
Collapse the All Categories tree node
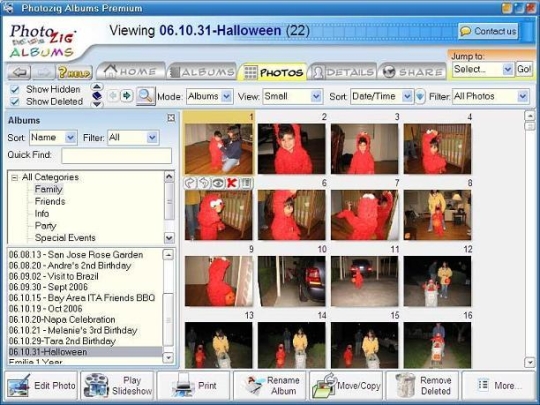click(x=14, y=178)
